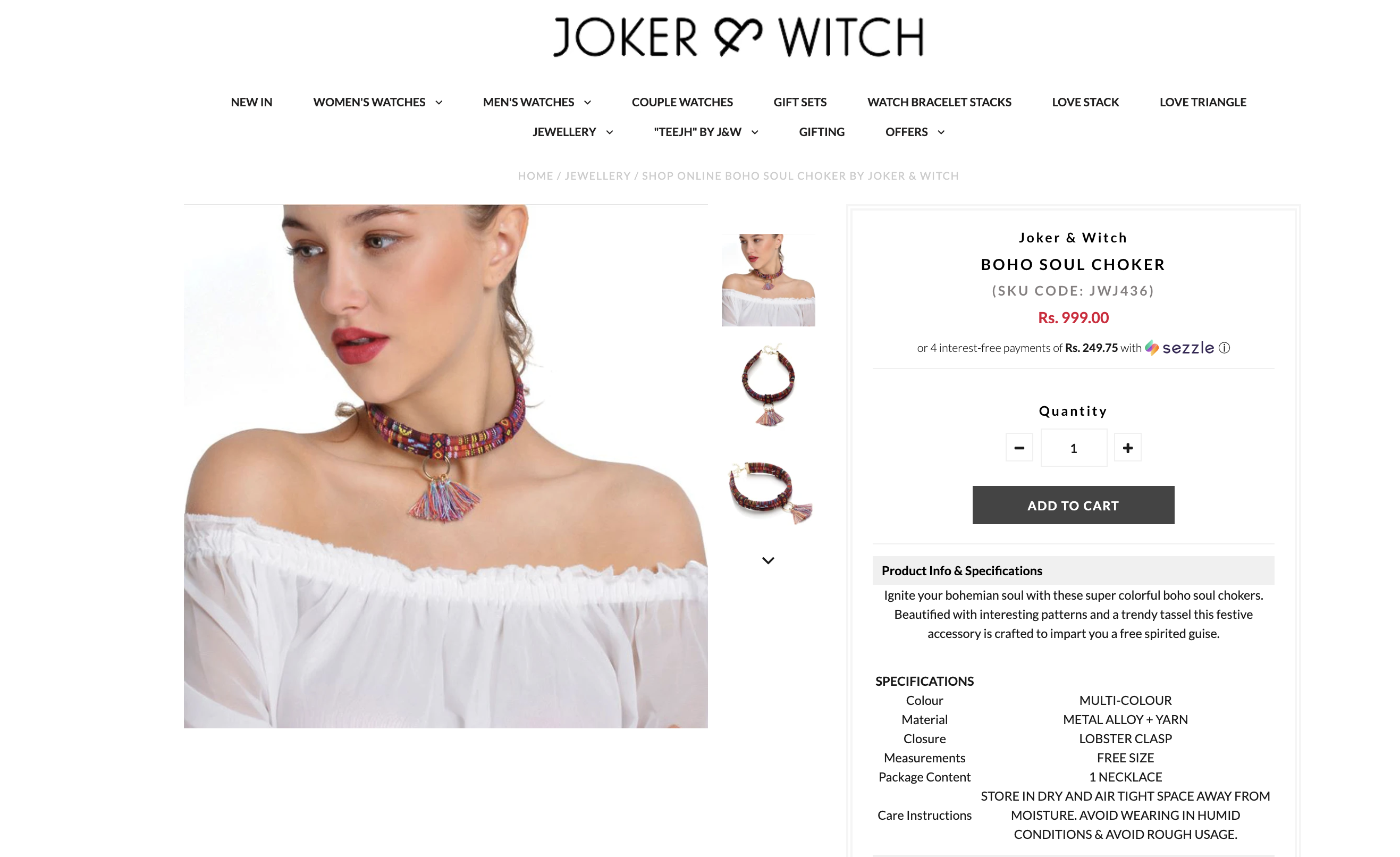Viewport: 1400px width, 857px height.
Task: Open the Couple Watches menu item
Action: coord(682,102)
